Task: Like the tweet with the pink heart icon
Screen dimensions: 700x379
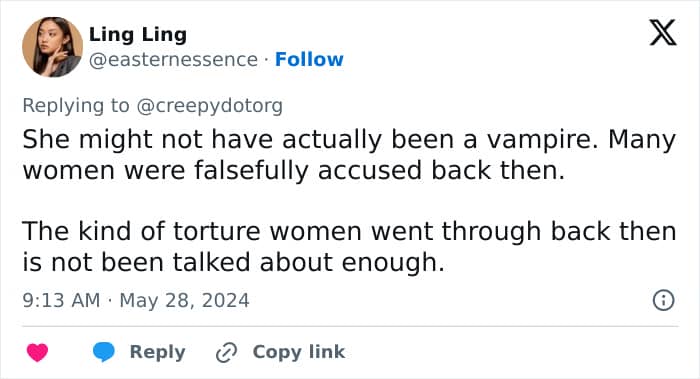Action: (x=38, y=352)
